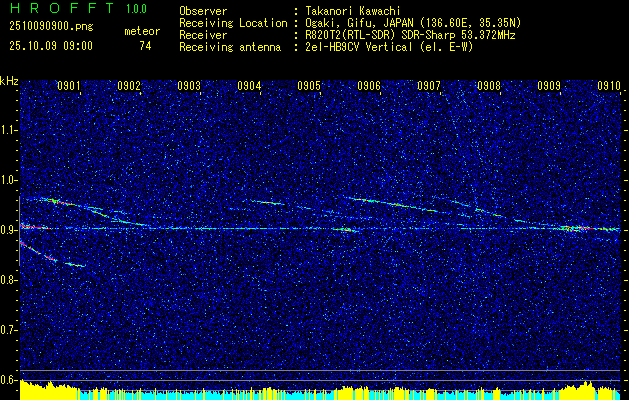
Task: Click the date stamp 25.10.09 09:00
Action: pos(51,46)
